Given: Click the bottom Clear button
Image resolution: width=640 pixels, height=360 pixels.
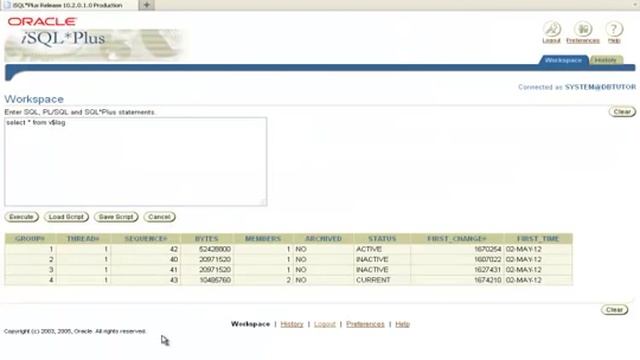Looking at the screenshot, I should tap(614, 310).
